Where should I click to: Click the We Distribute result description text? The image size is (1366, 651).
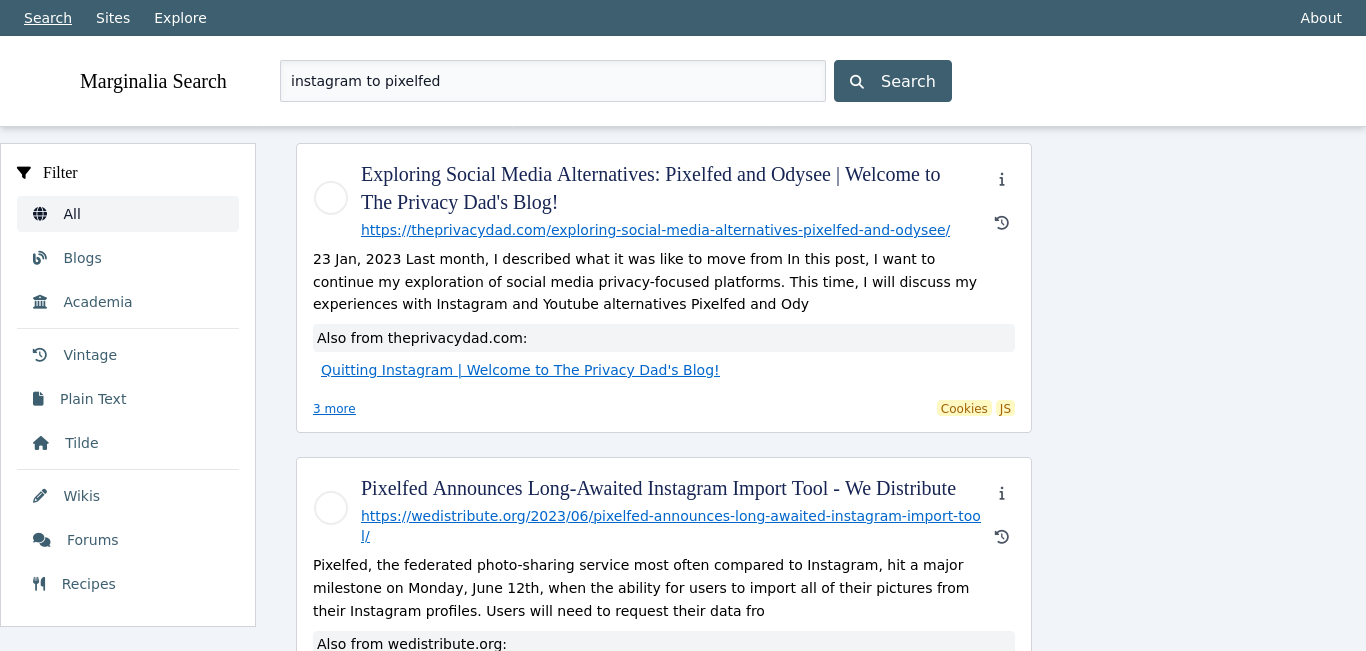click(641, 588)
